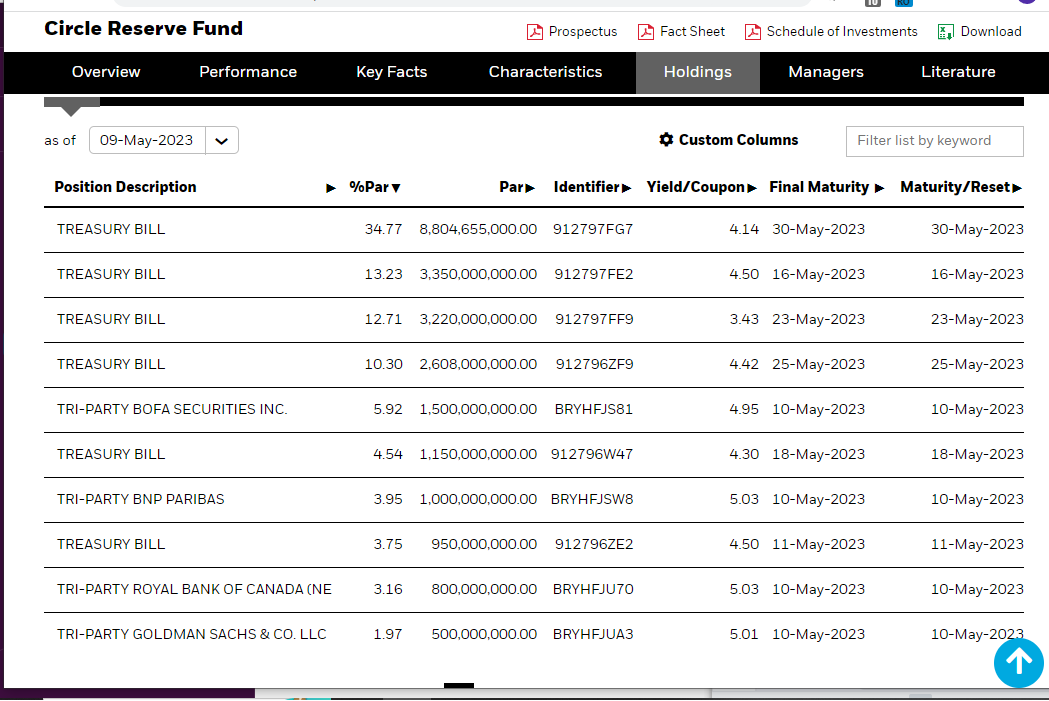Screen dimensions: 1049x701
Task: Select the Holdings tab
Action: (698, 72)
